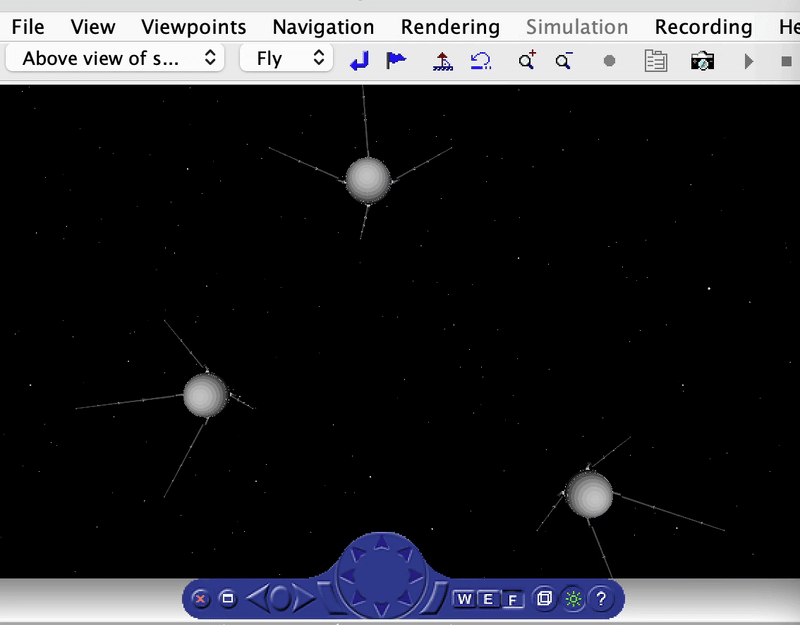This screenshot has width=800, height=625.
Task: Click the document list icon in toolbar
Action: click(x=655, y=61)
